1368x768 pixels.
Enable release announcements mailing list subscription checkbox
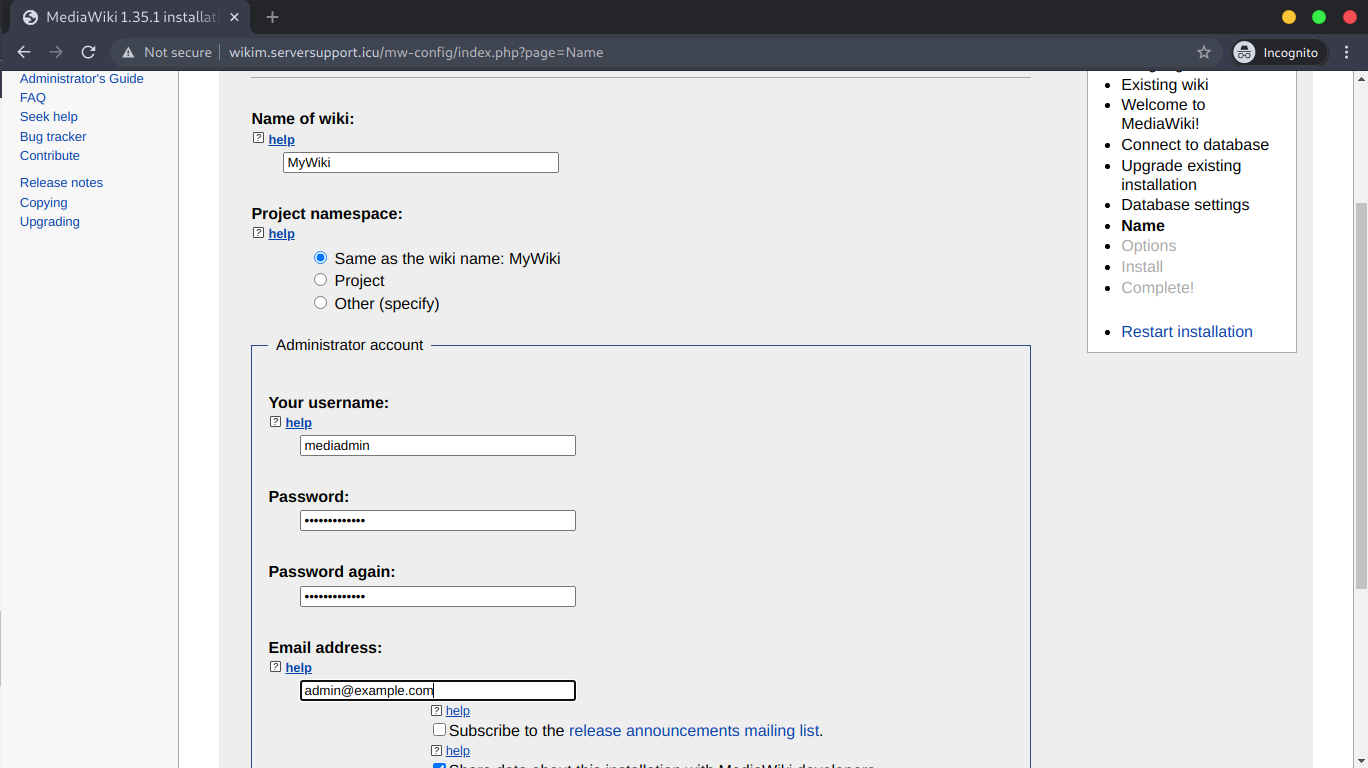coord(439,730)
